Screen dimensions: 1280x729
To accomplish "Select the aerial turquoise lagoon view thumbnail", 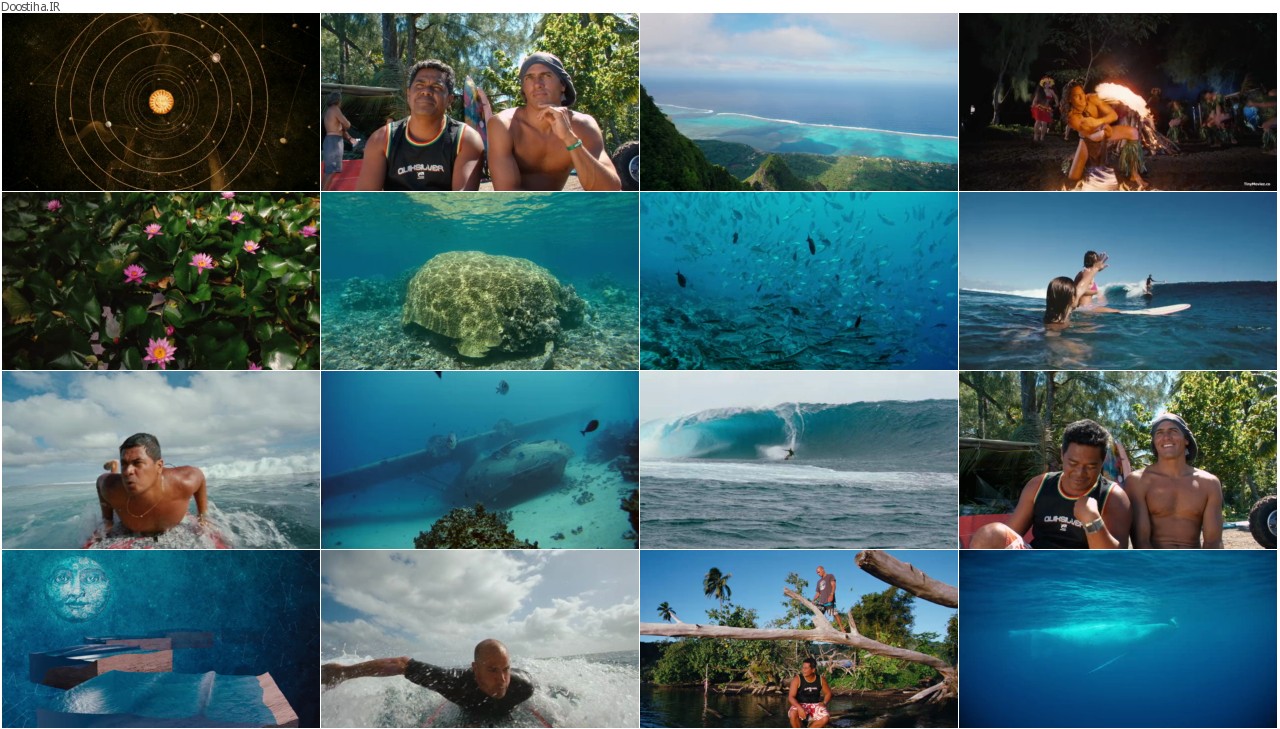I will [799, 102].
